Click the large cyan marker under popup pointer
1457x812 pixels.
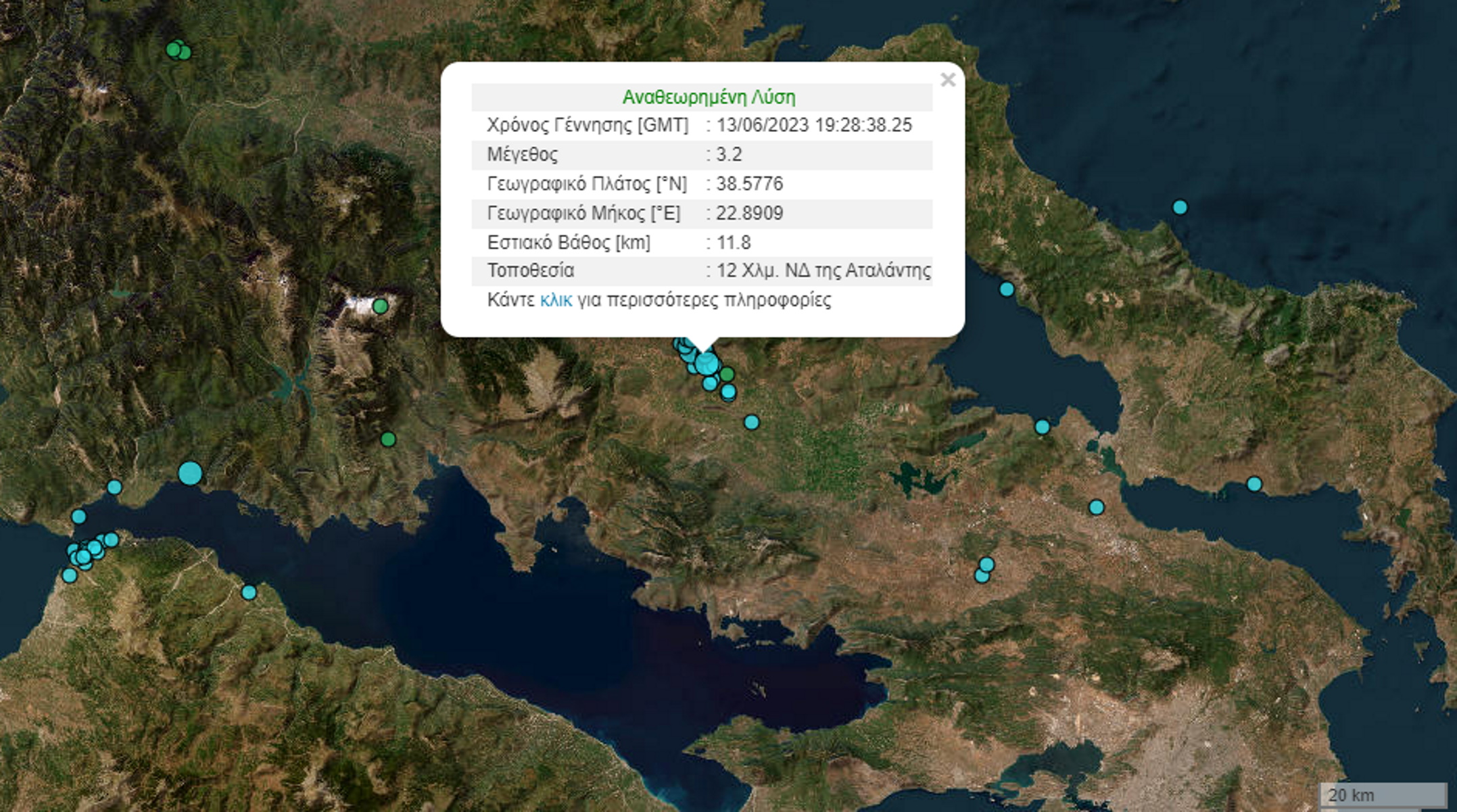coord(707,364)
